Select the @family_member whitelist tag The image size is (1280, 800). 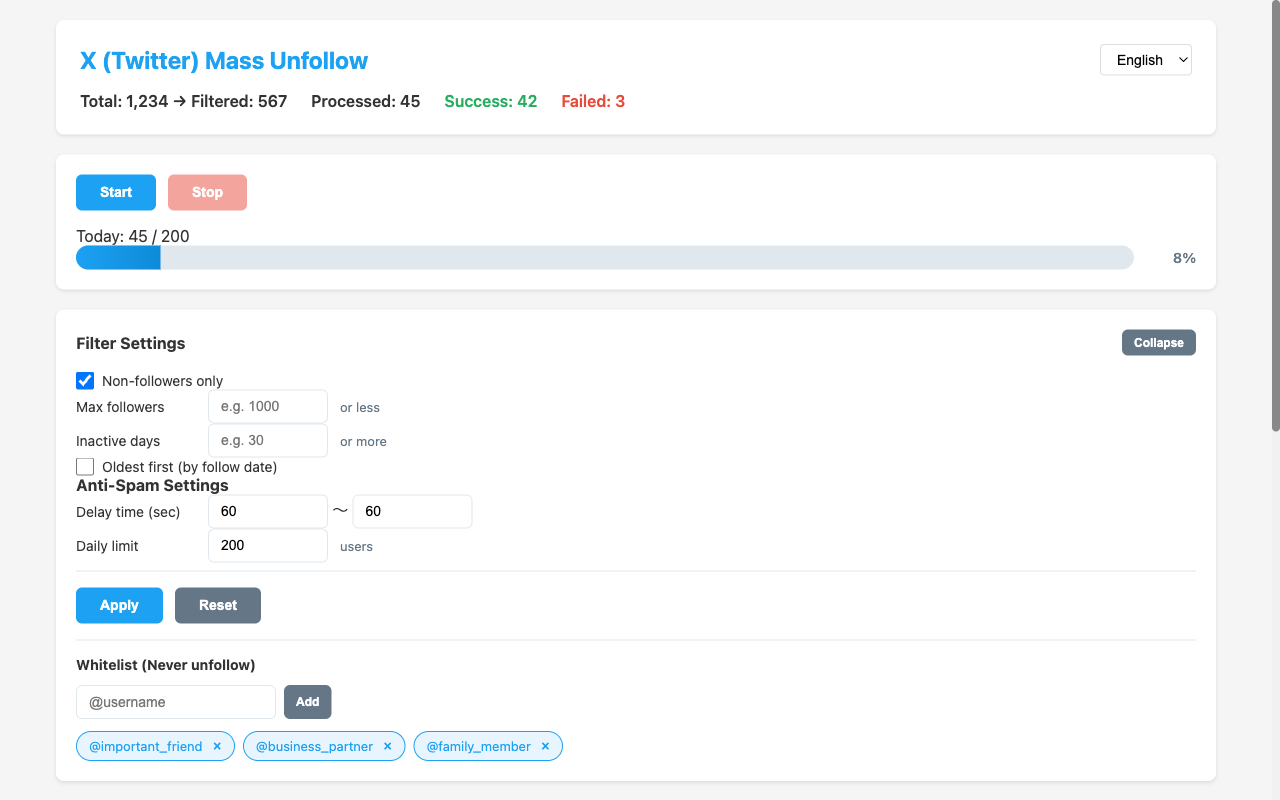click(x=488, y=746)
